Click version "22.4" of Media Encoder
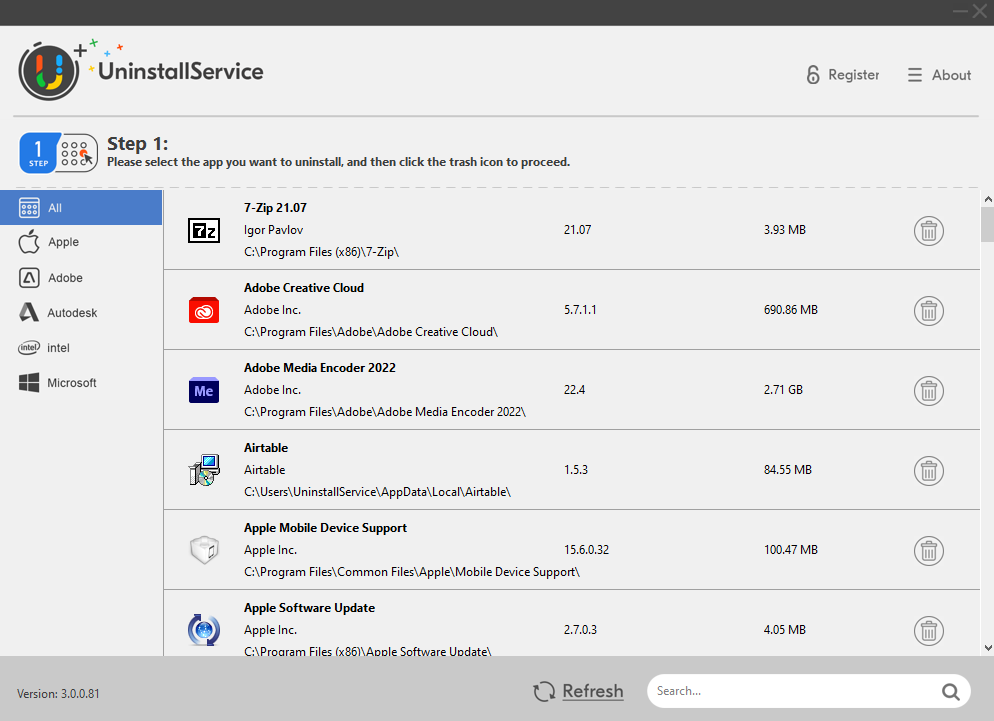The image size is (994, 721). pos(574,389)
